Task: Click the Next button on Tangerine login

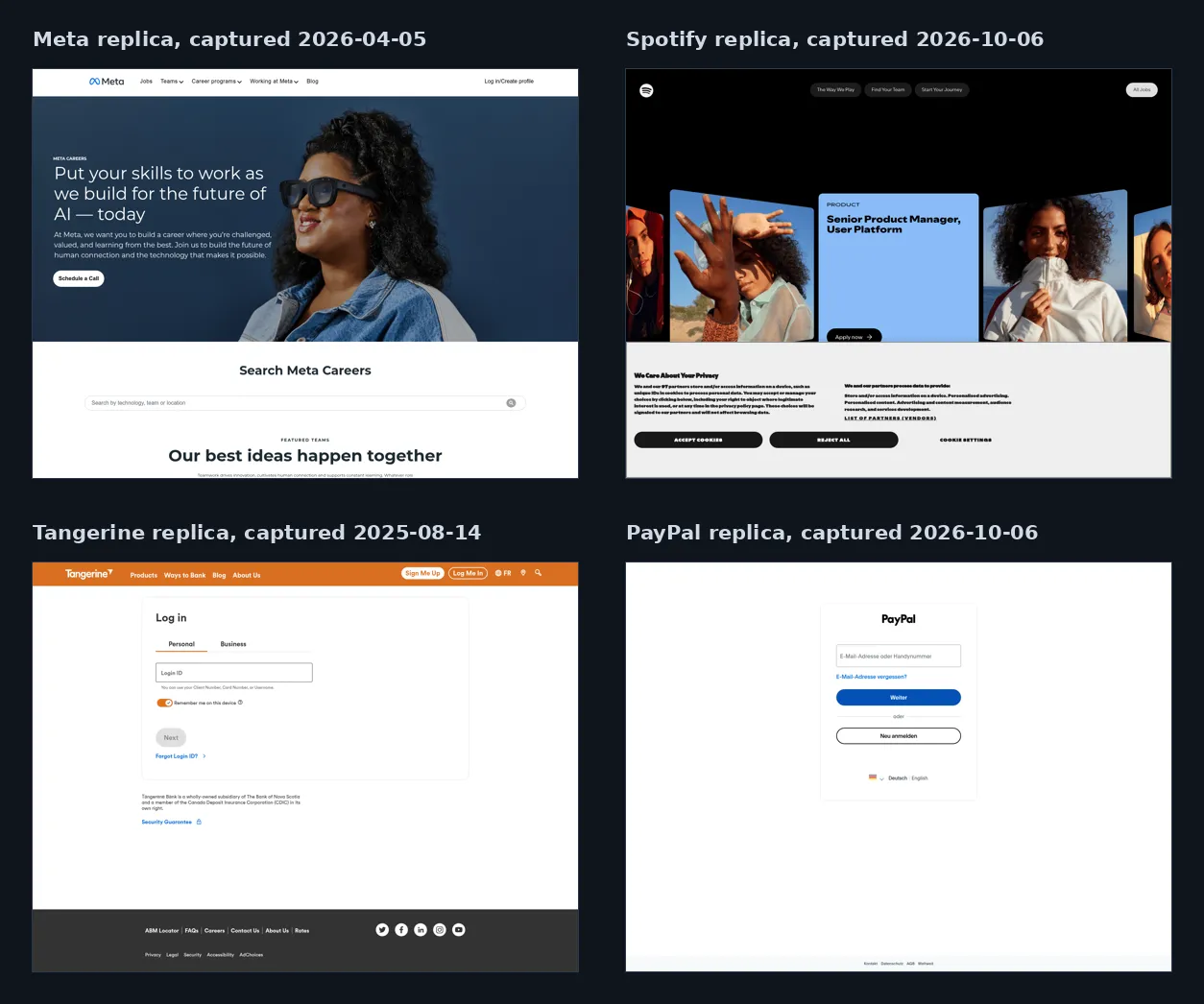Action: [171, 738]
